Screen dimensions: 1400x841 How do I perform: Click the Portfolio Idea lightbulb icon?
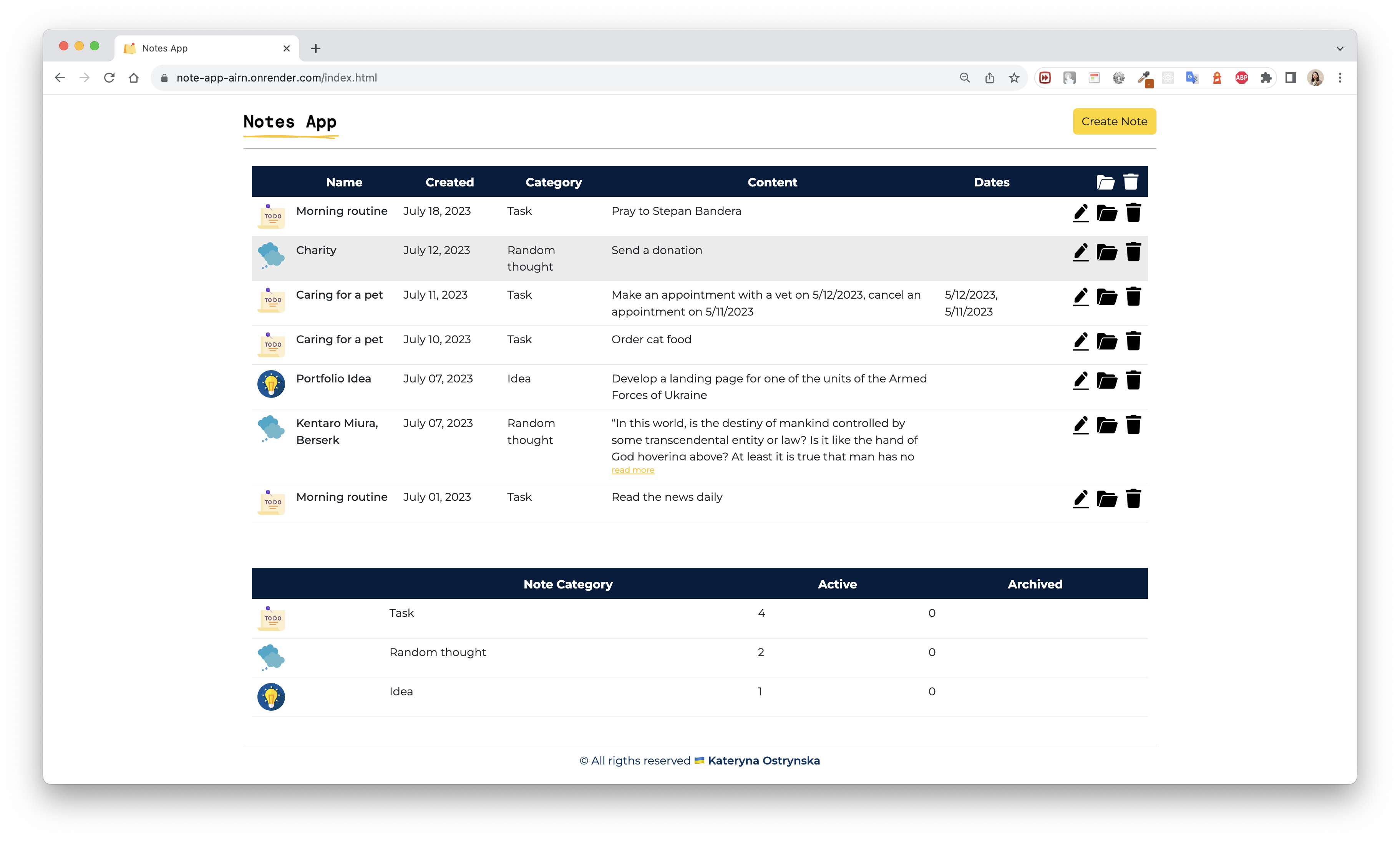(271, 384)
